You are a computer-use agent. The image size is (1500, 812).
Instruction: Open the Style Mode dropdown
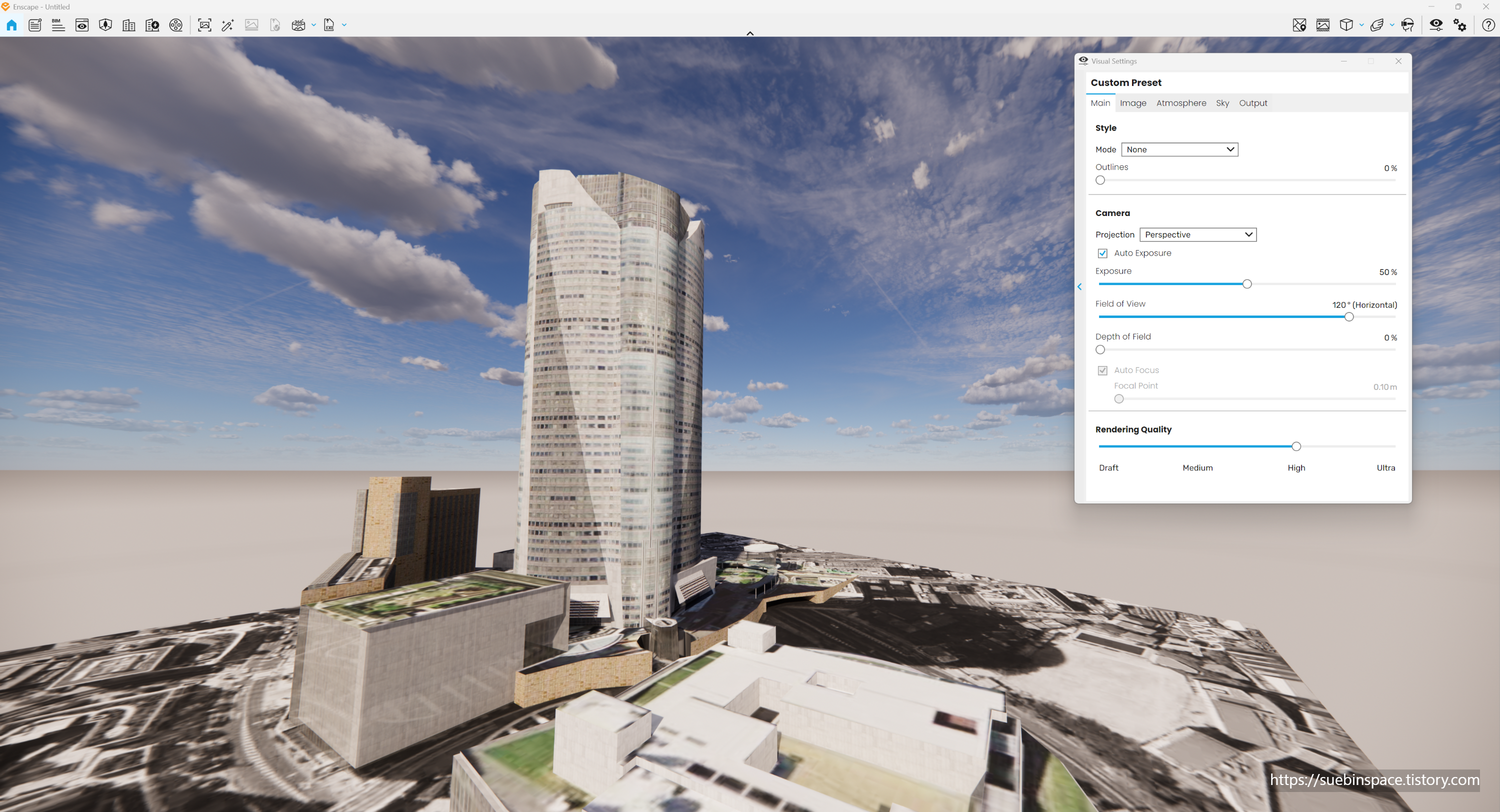pos(1179,149)
